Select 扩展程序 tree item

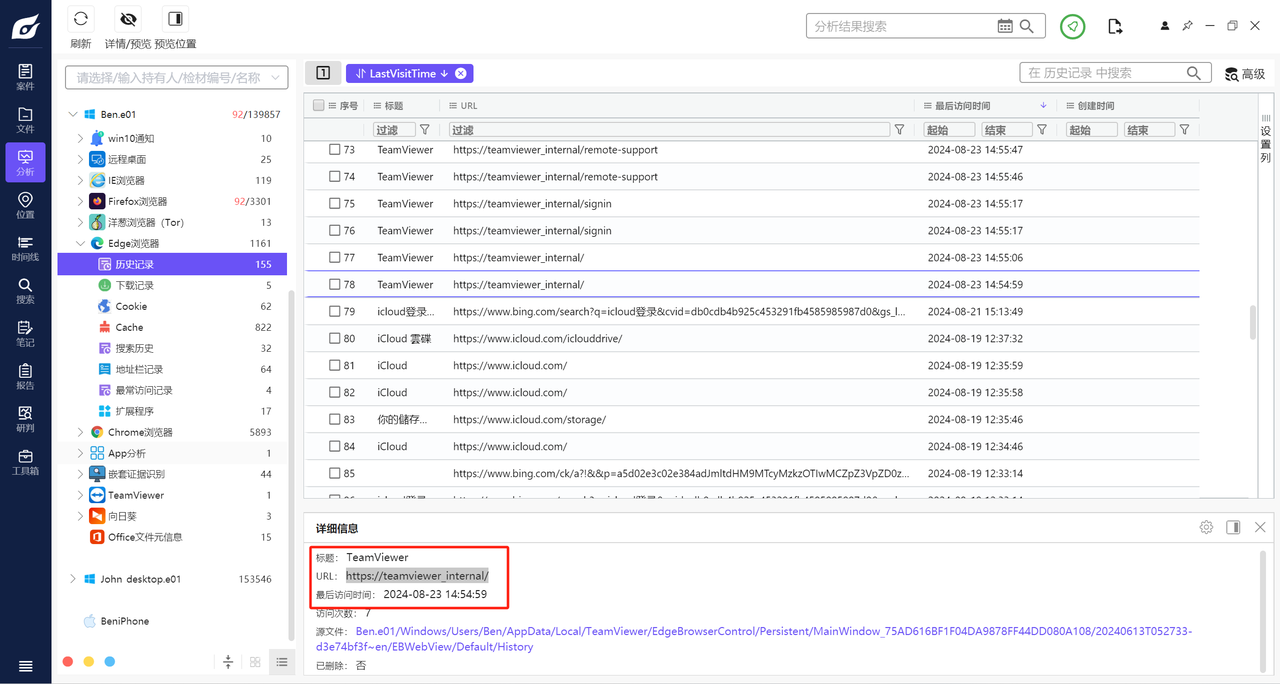(x=172, y=412)
